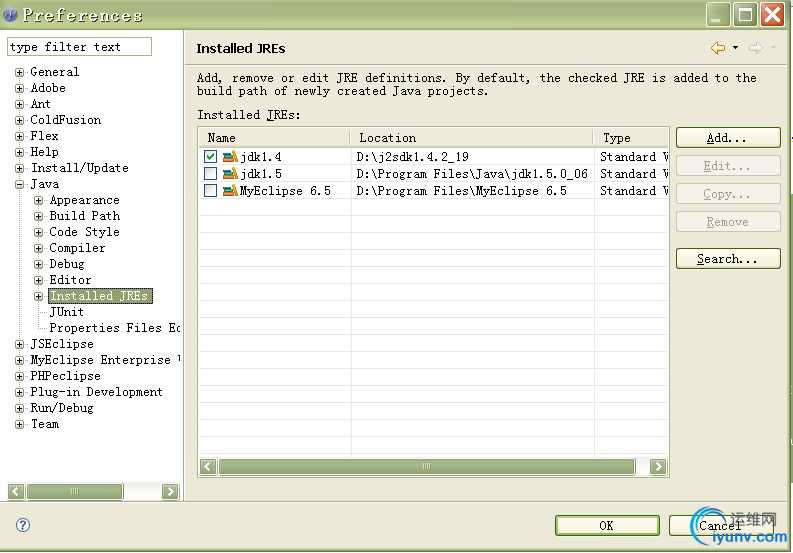Click the type filter text field
Screen dimensions: 793x553
pos(79,47)
